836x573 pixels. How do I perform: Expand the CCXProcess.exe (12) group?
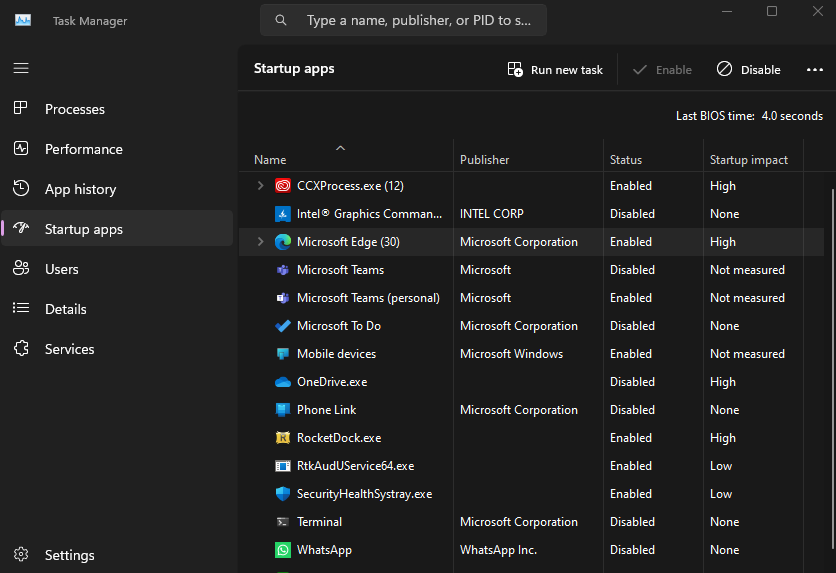(x=260, y=185)
